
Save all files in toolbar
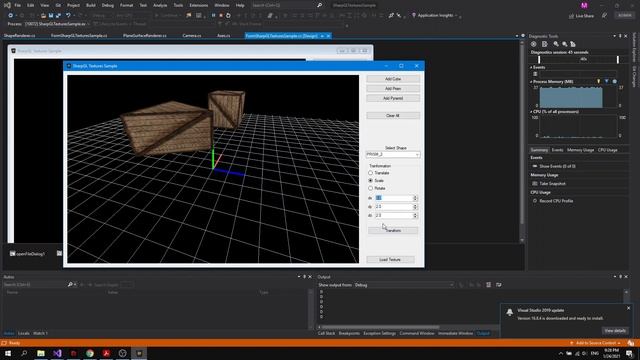(x=58, y=16)
